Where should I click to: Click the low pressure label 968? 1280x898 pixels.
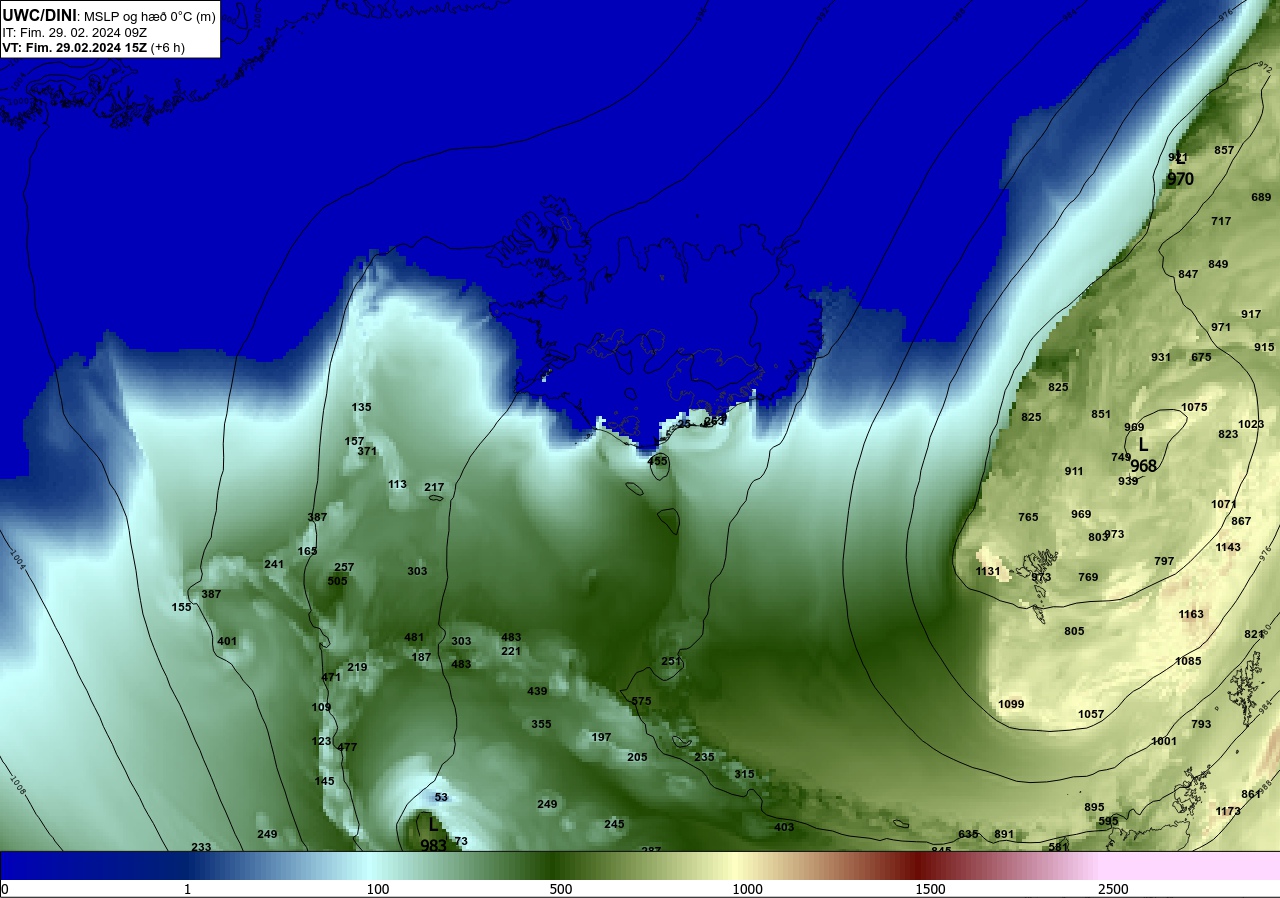pos(1143,466)
